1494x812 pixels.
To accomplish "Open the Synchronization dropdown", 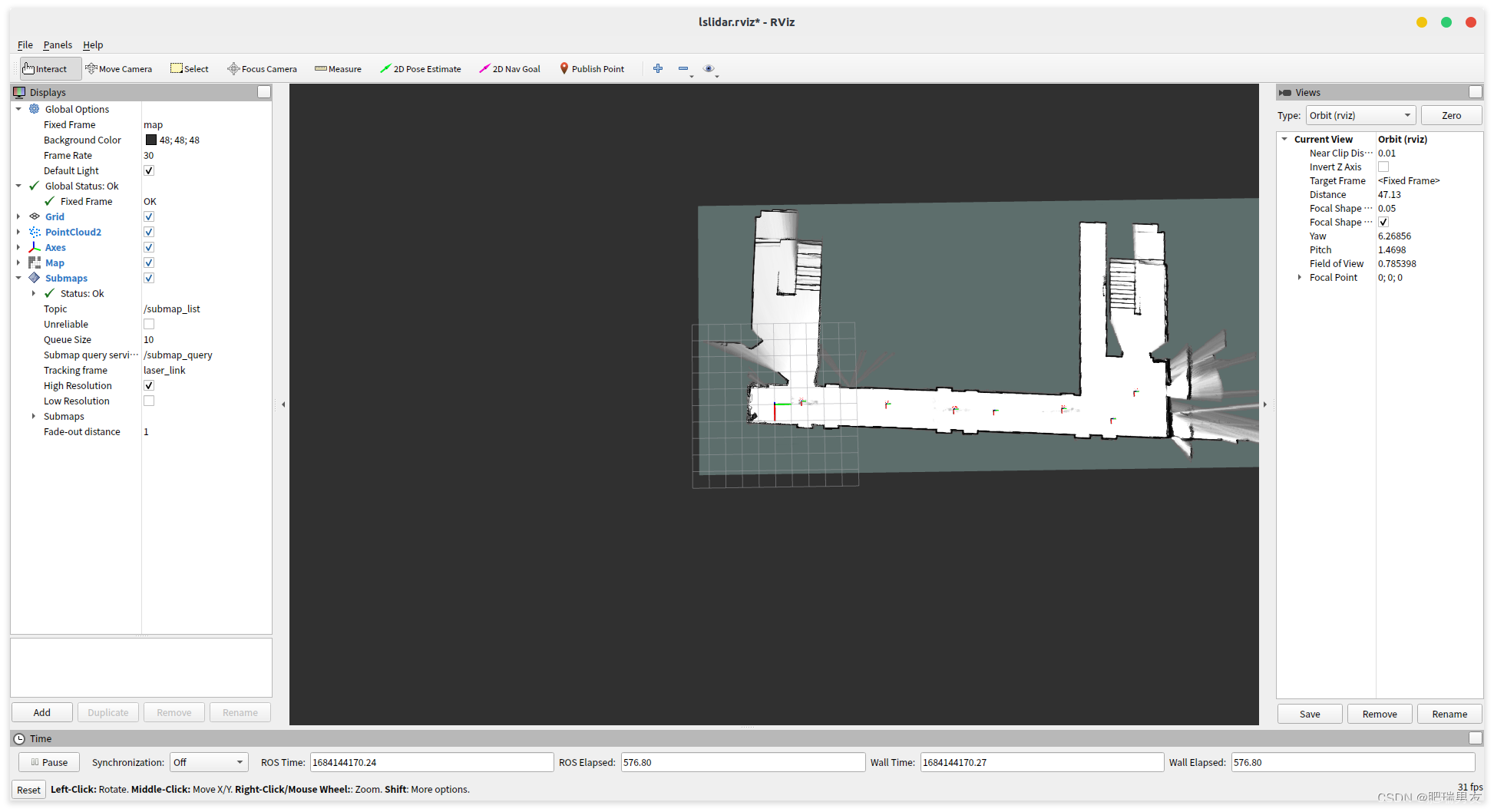I will pos(208,762).
